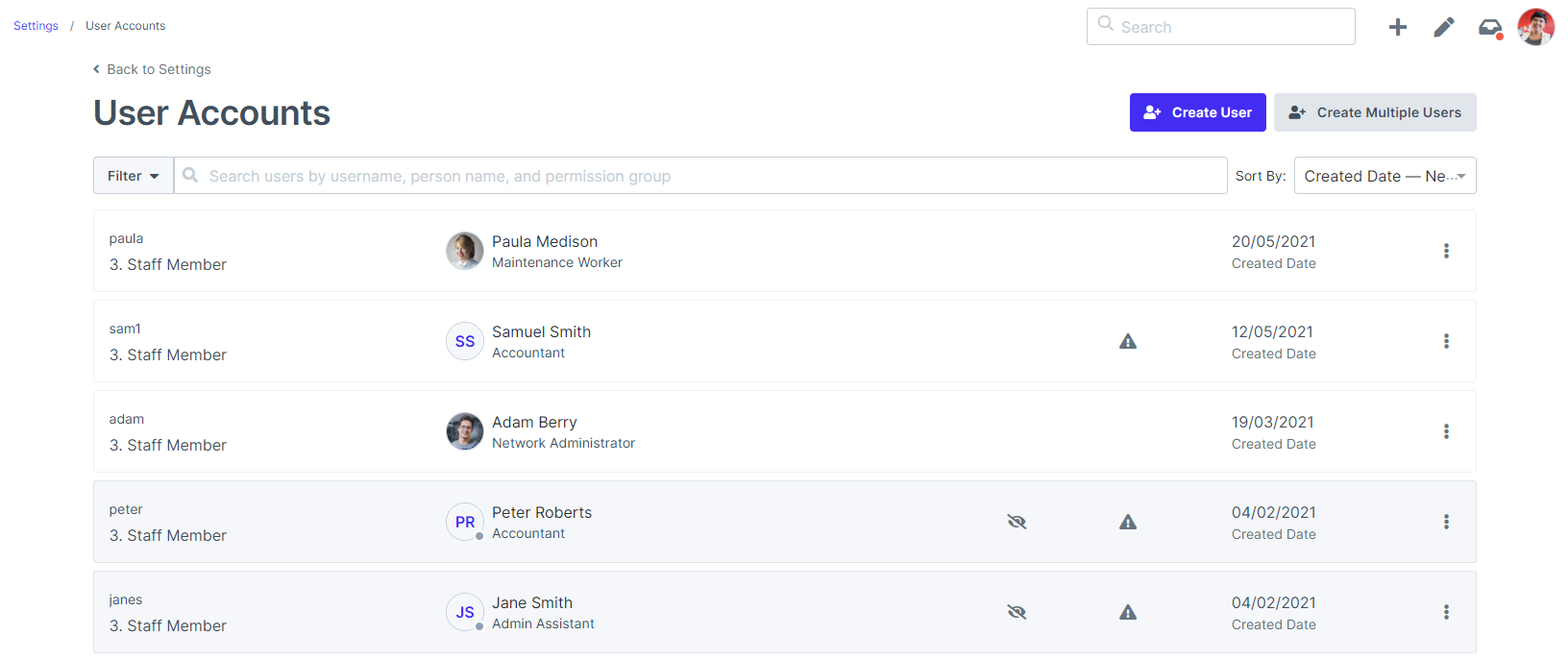Open the kebab menu for Paula Medison
Screen dimensions: 1568x660
point(1446,251)
